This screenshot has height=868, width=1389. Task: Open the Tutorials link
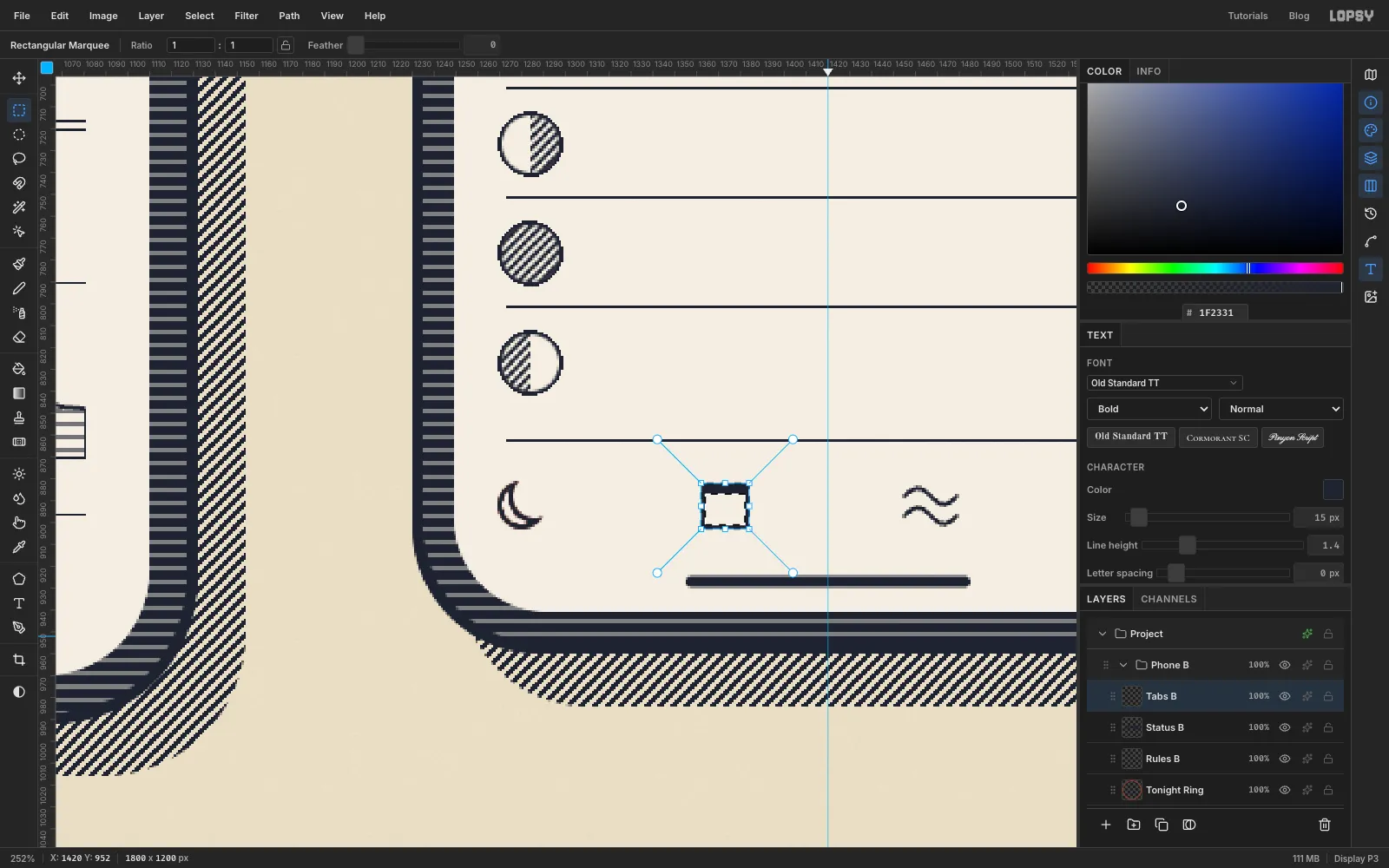tap(1247, 16)
